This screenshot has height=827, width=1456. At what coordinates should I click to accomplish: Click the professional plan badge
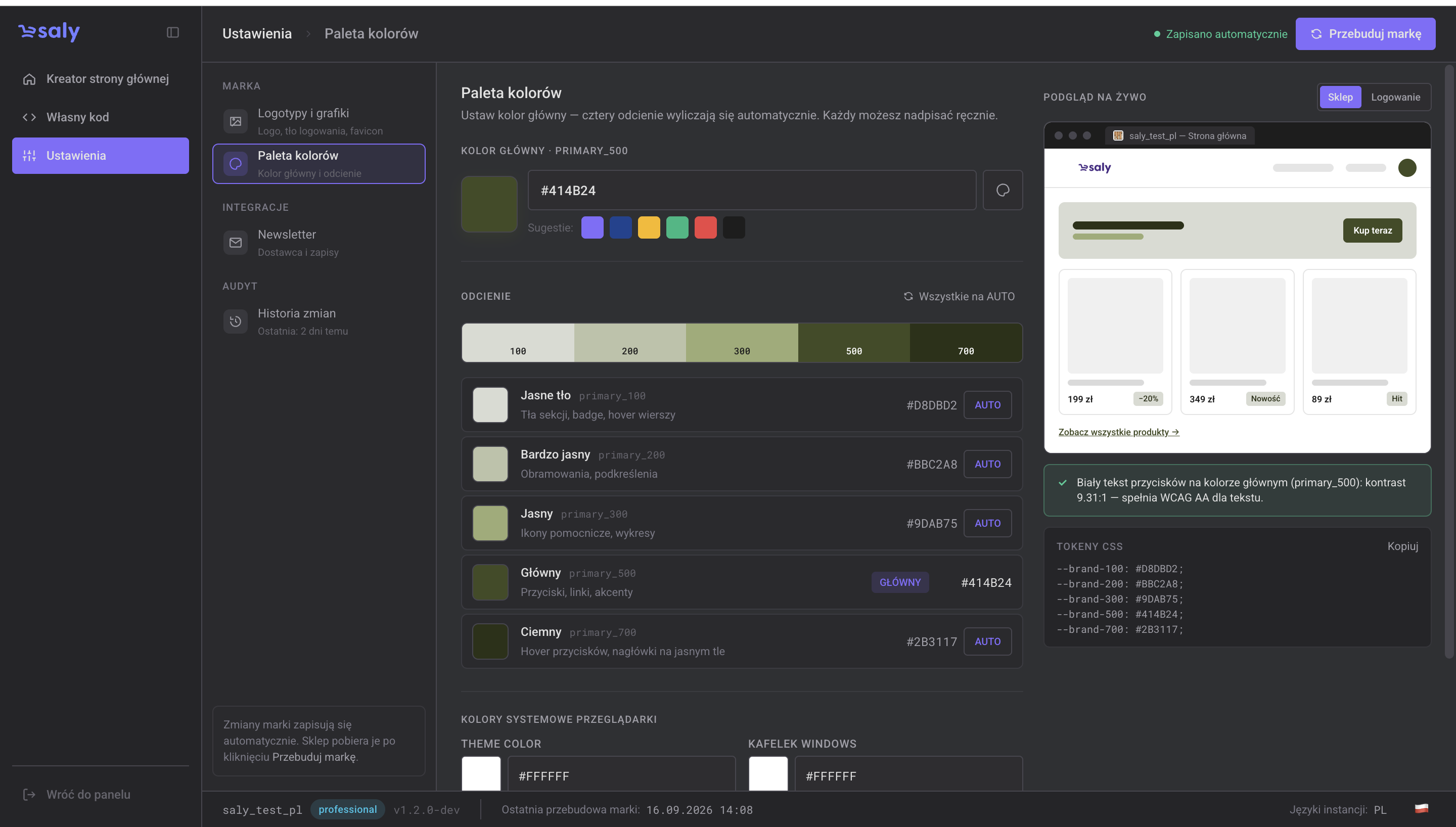[x=347, y=809]
